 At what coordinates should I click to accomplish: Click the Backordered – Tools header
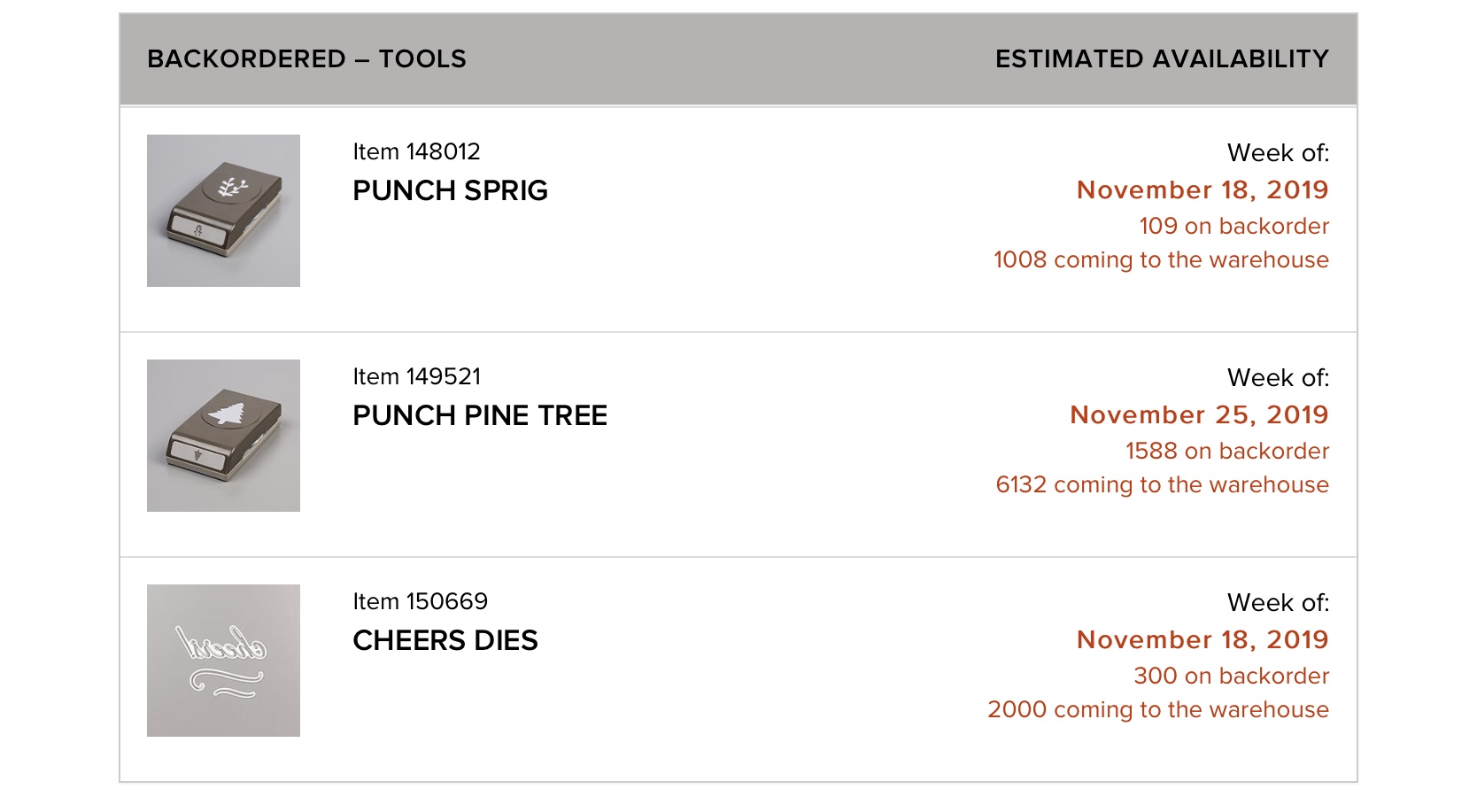306,58
